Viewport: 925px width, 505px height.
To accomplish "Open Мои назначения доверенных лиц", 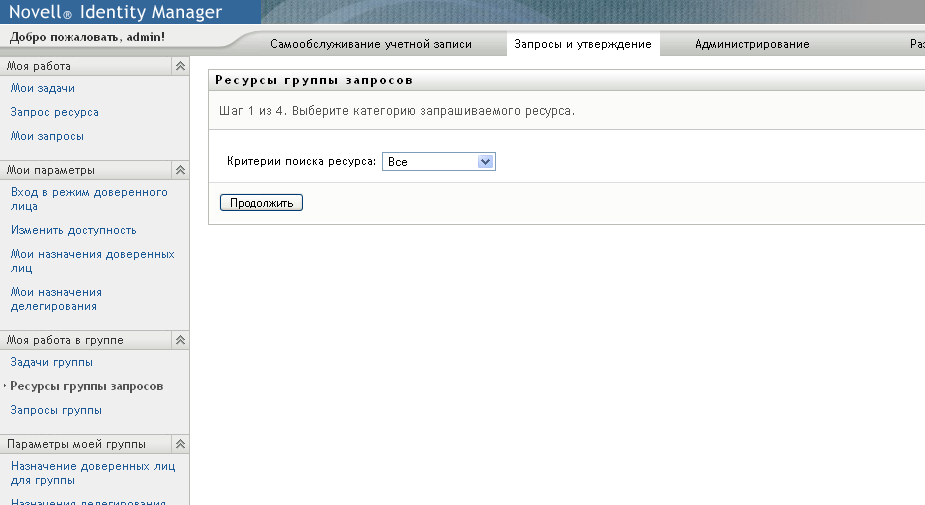I will 93,261.
